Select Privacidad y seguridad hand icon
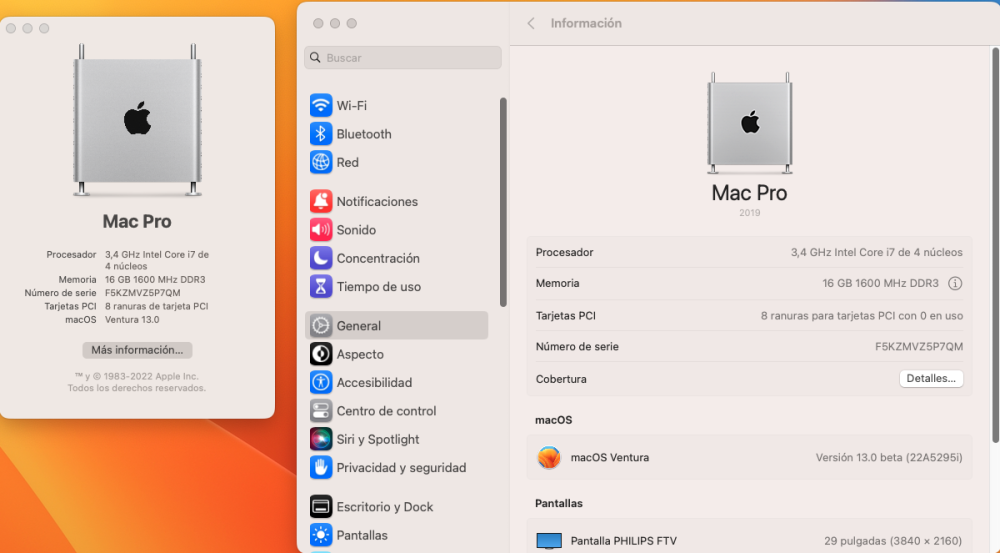Screen dimensions: 1000x553 pyautogui.click(x=321, y=468)
